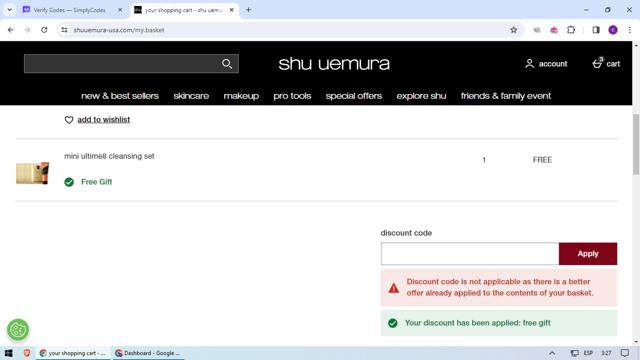Click the search magnifier icon
Image resolution: width=640 pixels, height=360 pixels.
click(x=227, y=64)
